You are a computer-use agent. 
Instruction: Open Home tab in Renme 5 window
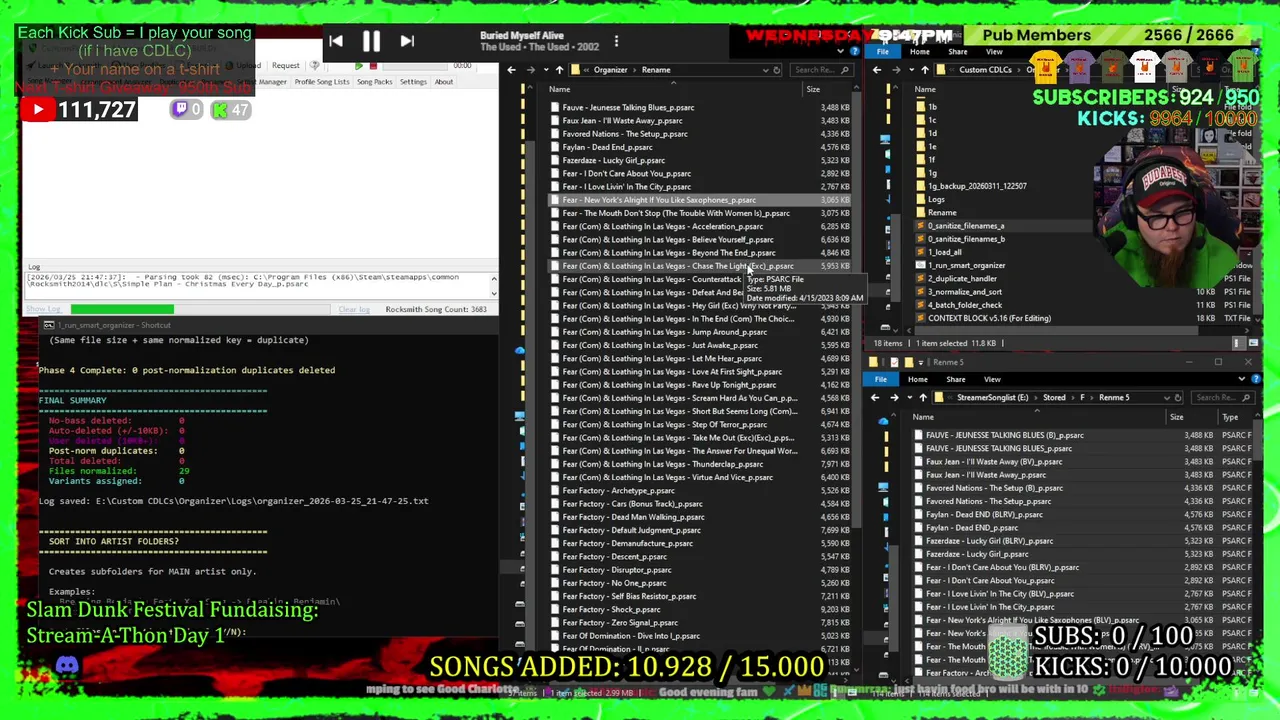coord(917,379)
